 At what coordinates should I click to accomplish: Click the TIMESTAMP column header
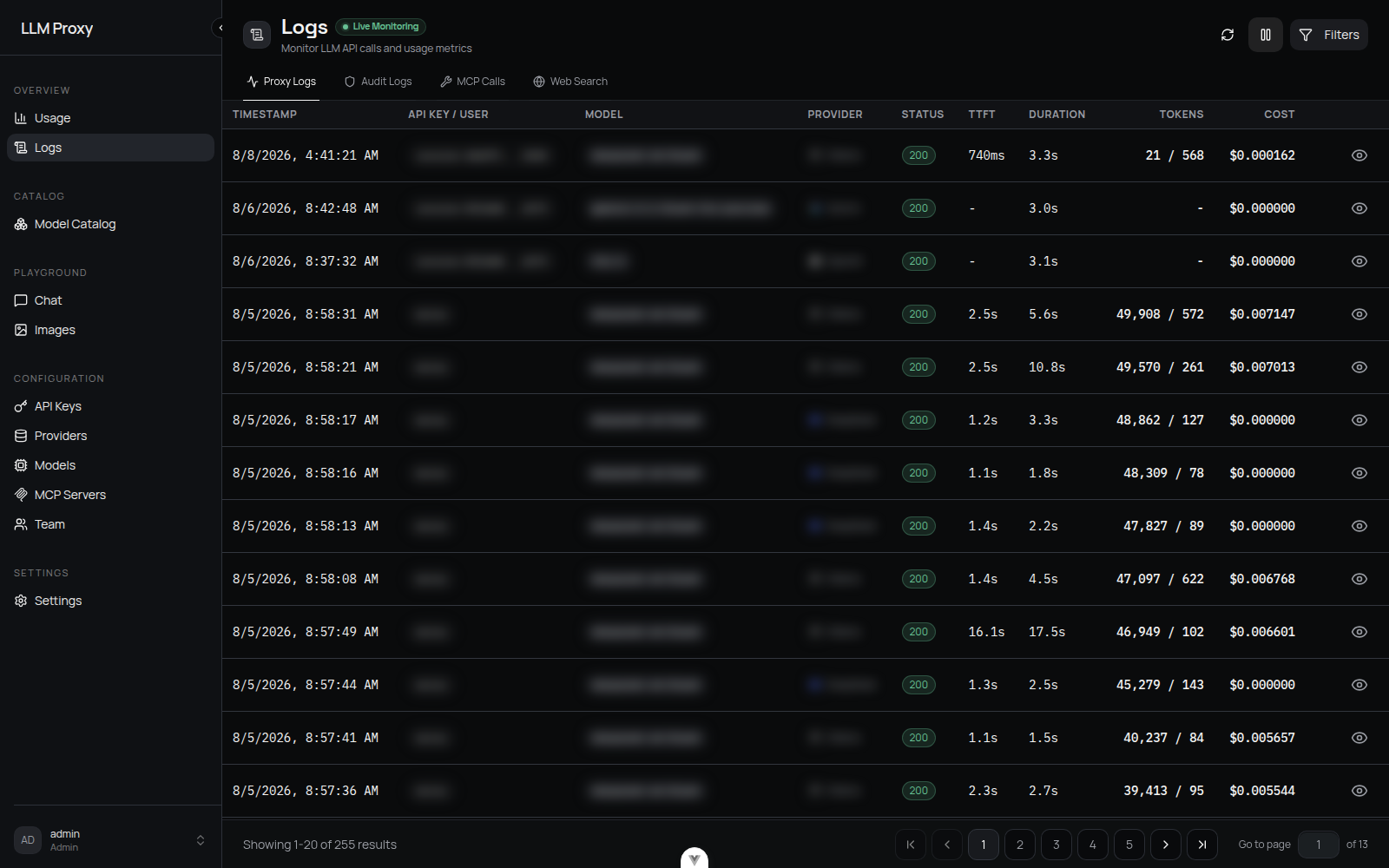(x=265, y=115)
